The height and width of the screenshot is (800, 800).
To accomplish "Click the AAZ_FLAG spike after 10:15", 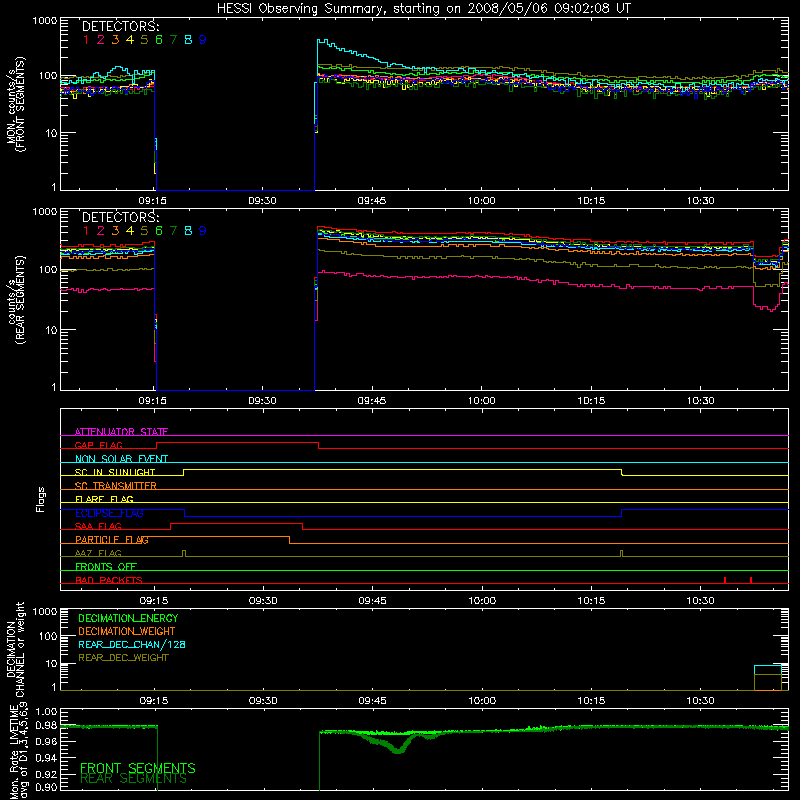I will (621, 554).
